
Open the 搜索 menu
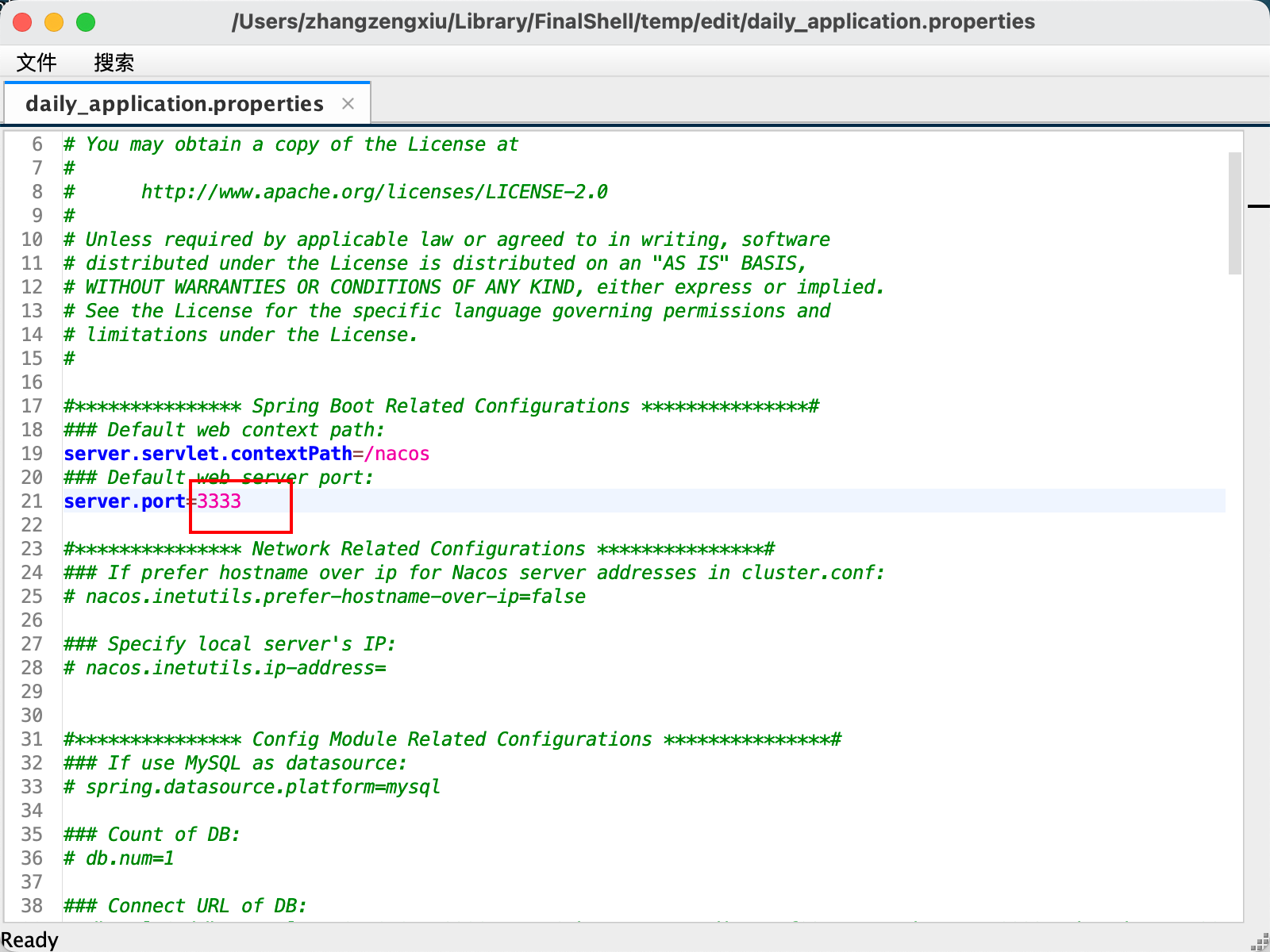(114, 63)
